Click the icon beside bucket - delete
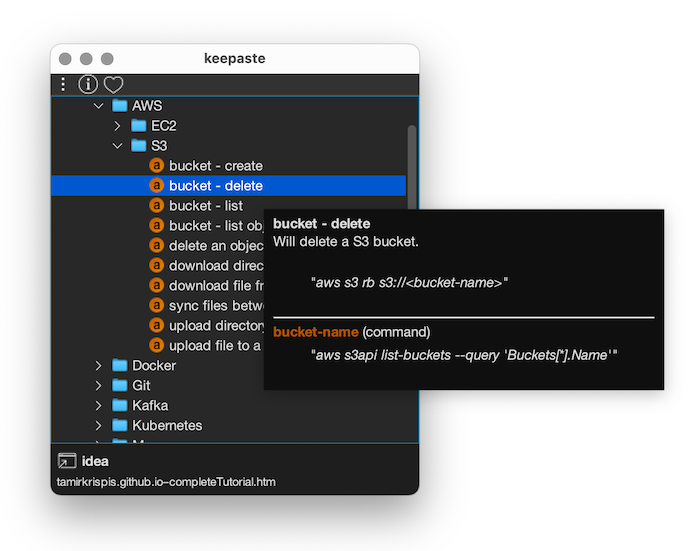 click(x=156, y=185)
